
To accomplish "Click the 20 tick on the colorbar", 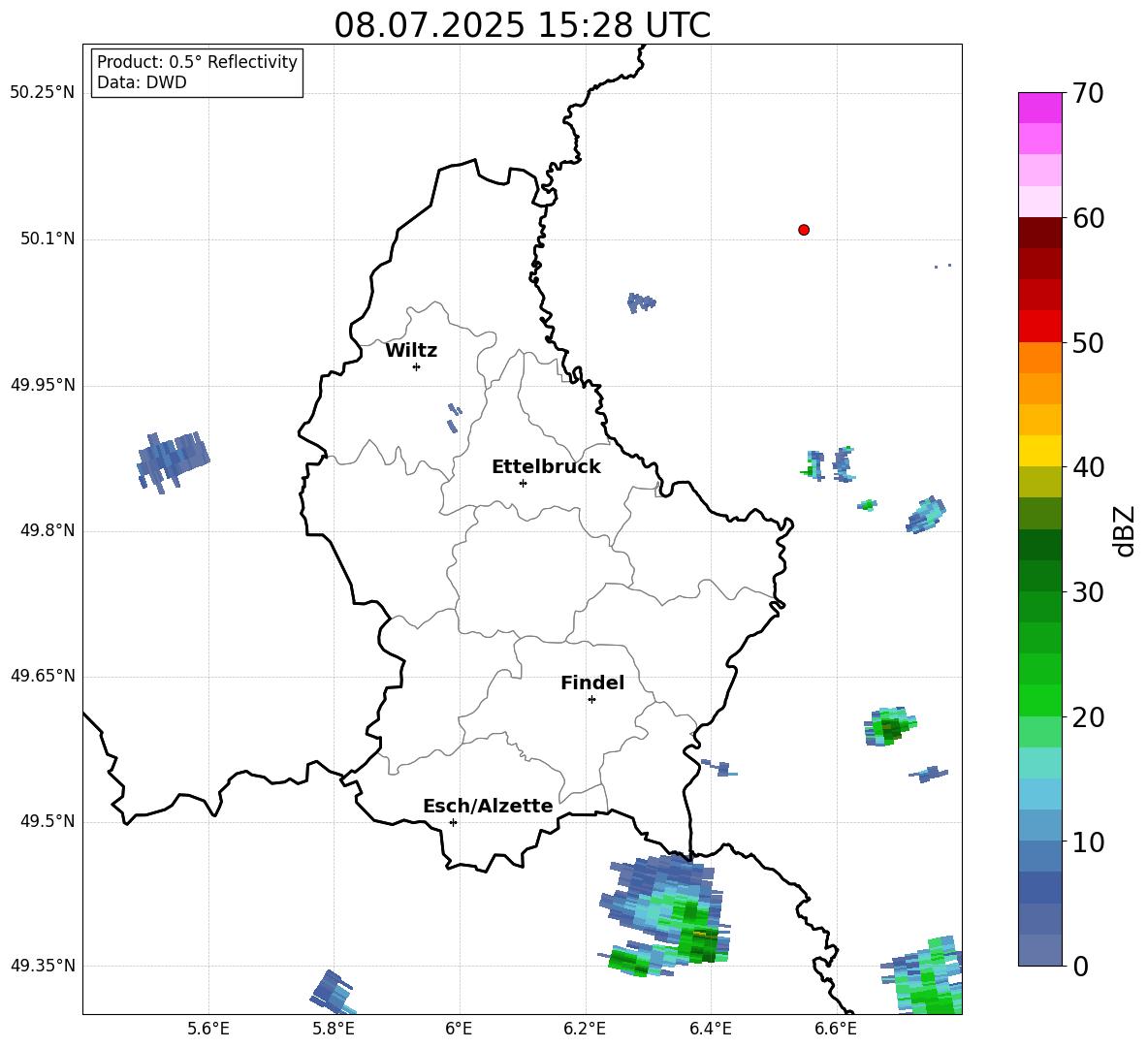I will coord(1088,717).
